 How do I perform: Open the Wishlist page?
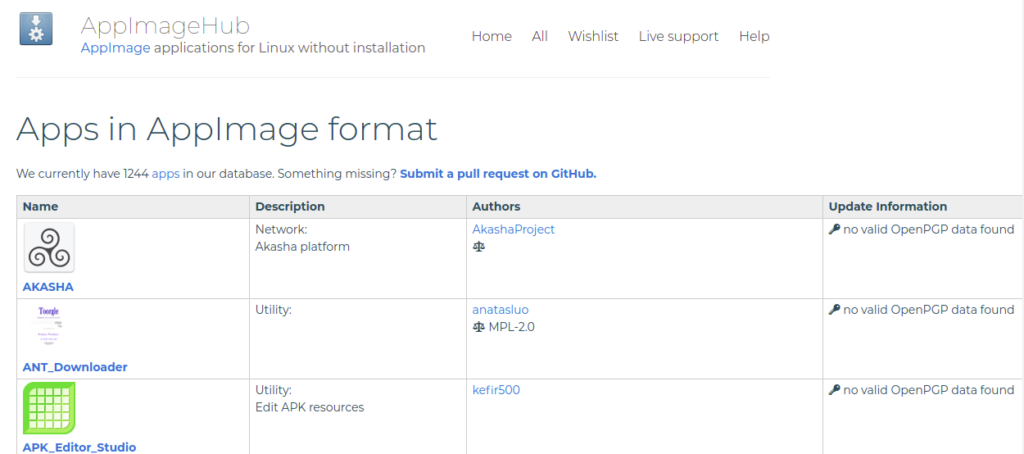(x=593, y=36)
